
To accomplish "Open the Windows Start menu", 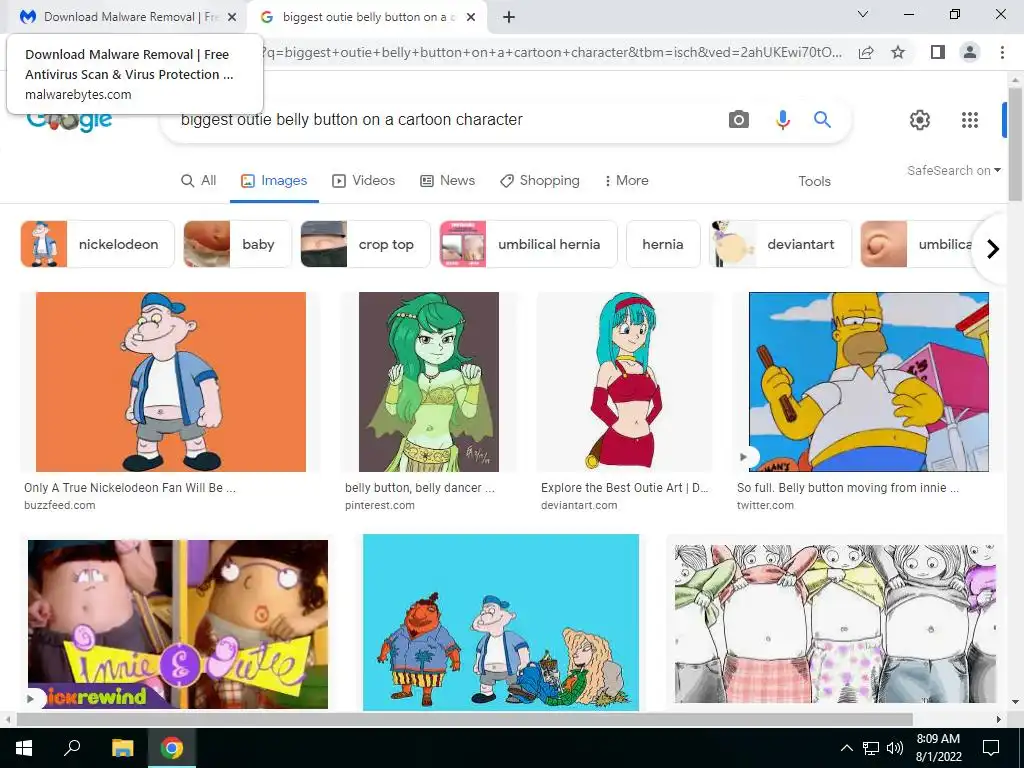I will point(24,748).
